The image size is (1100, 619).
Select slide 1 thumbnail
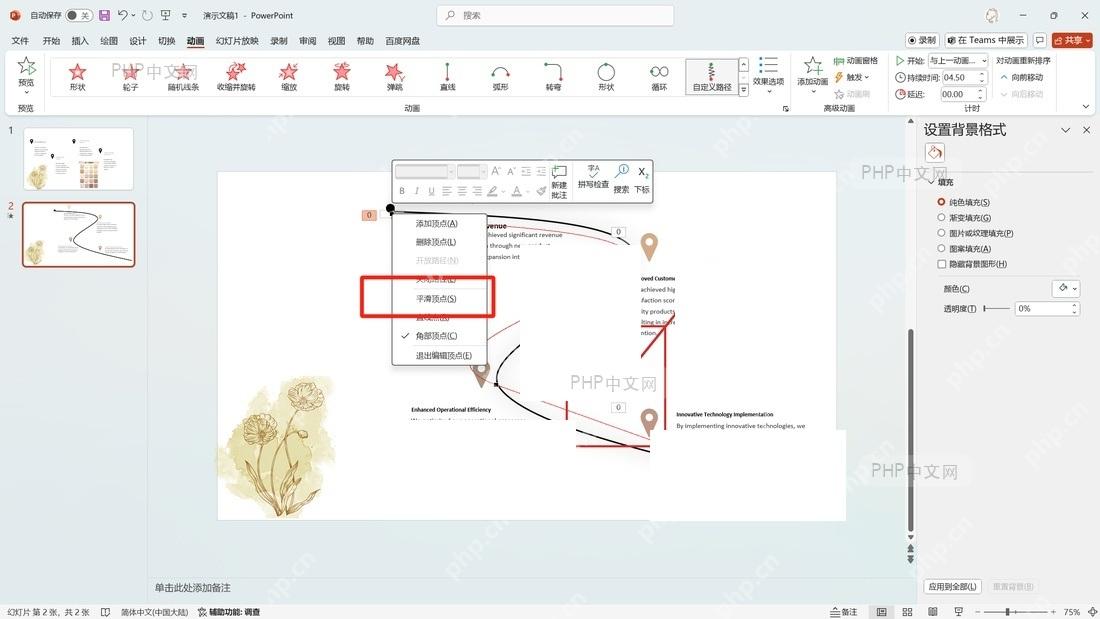[x=78, y=159]
